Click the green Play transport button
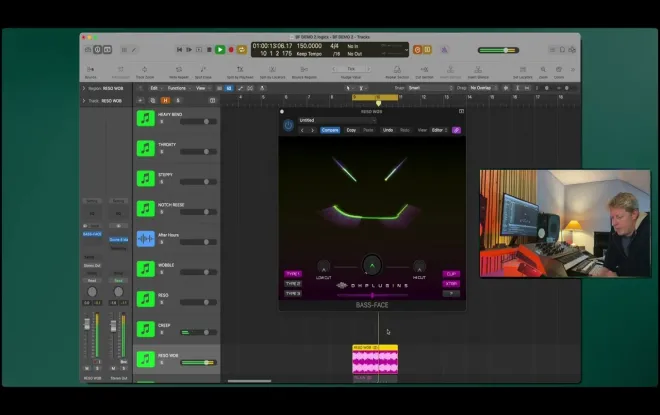Screen dimensions: 660x415 220,50
